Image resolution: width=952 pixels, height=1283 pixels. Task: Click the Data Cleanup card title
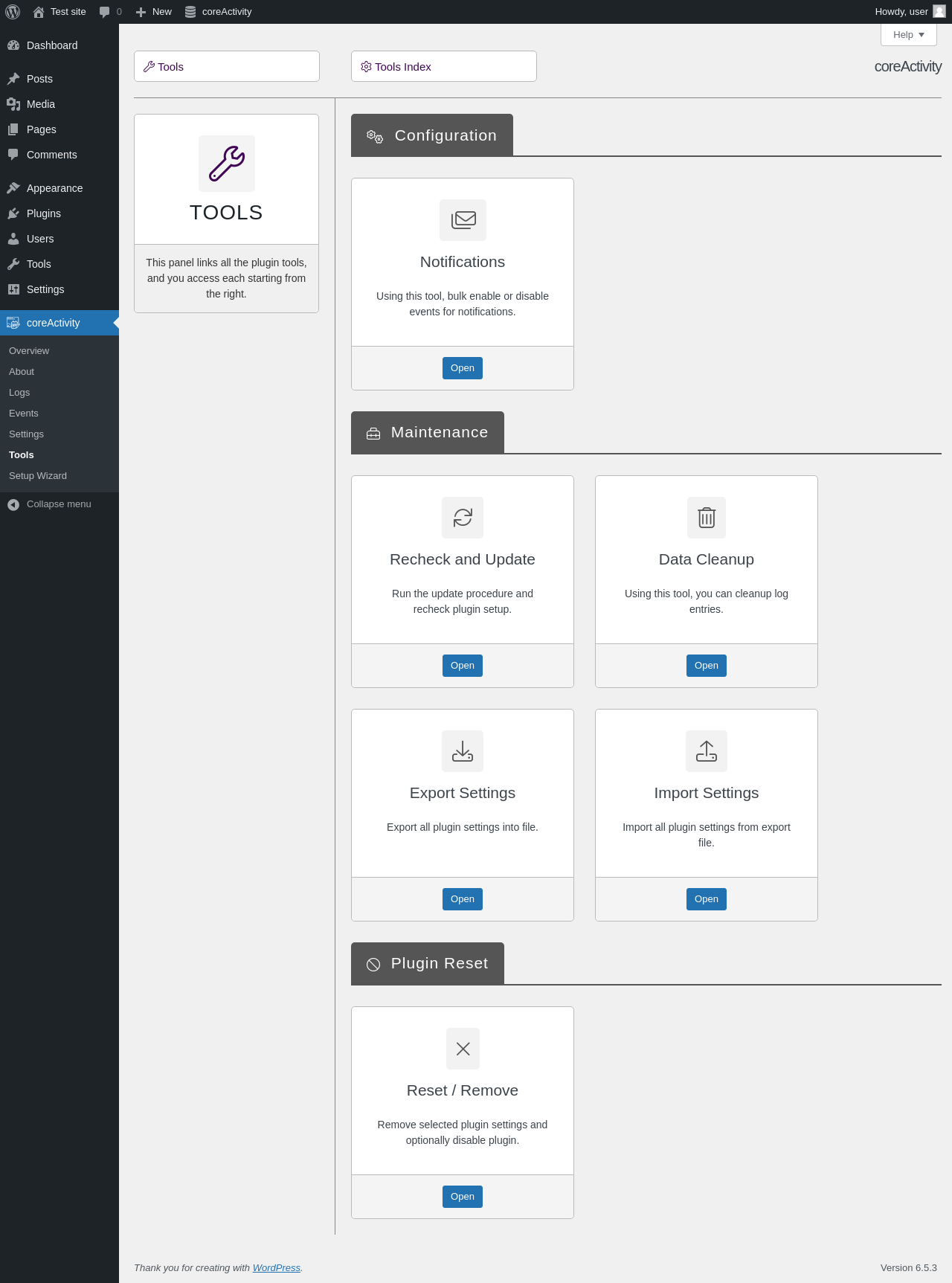pyautogui.click(x=707, y=559)
